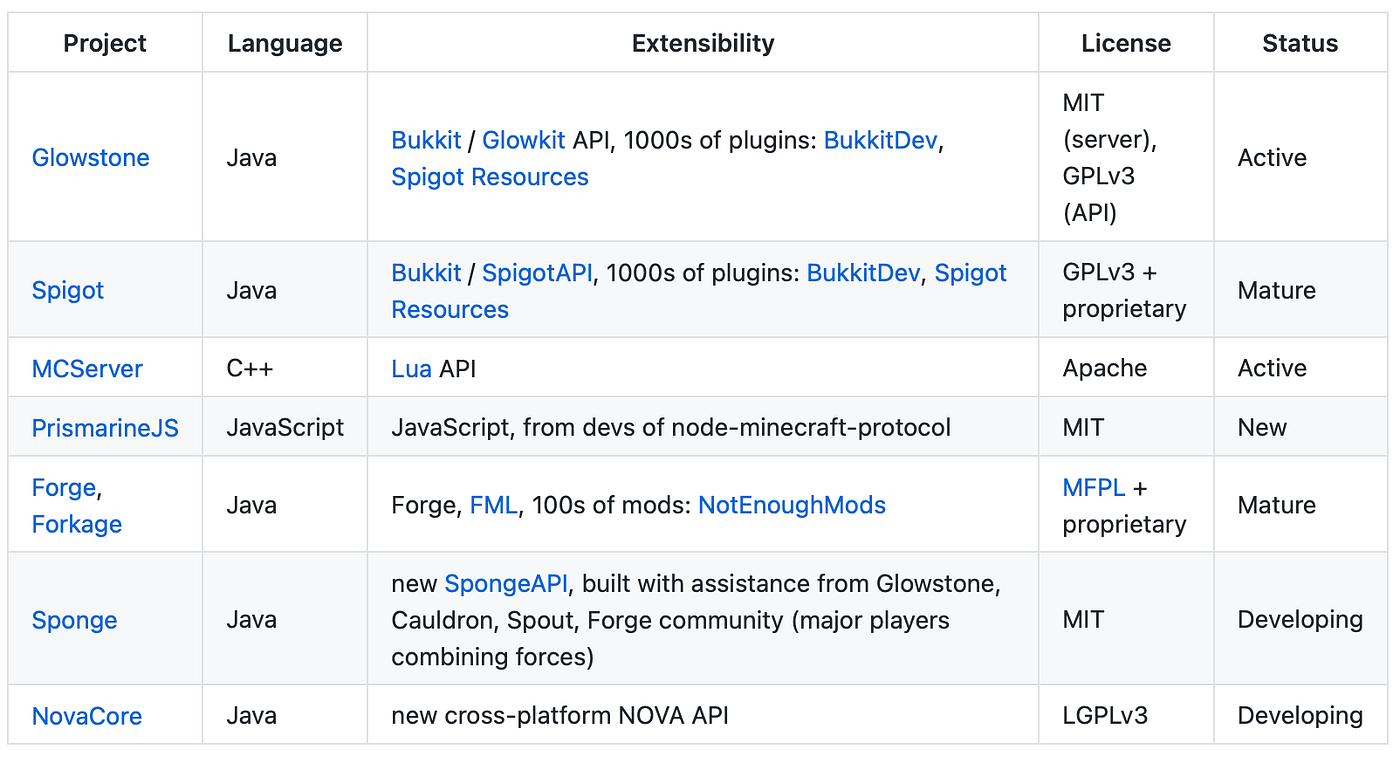1400x765 pixels.
Task: Open the NovaCore project link
Action: point(87,716)
